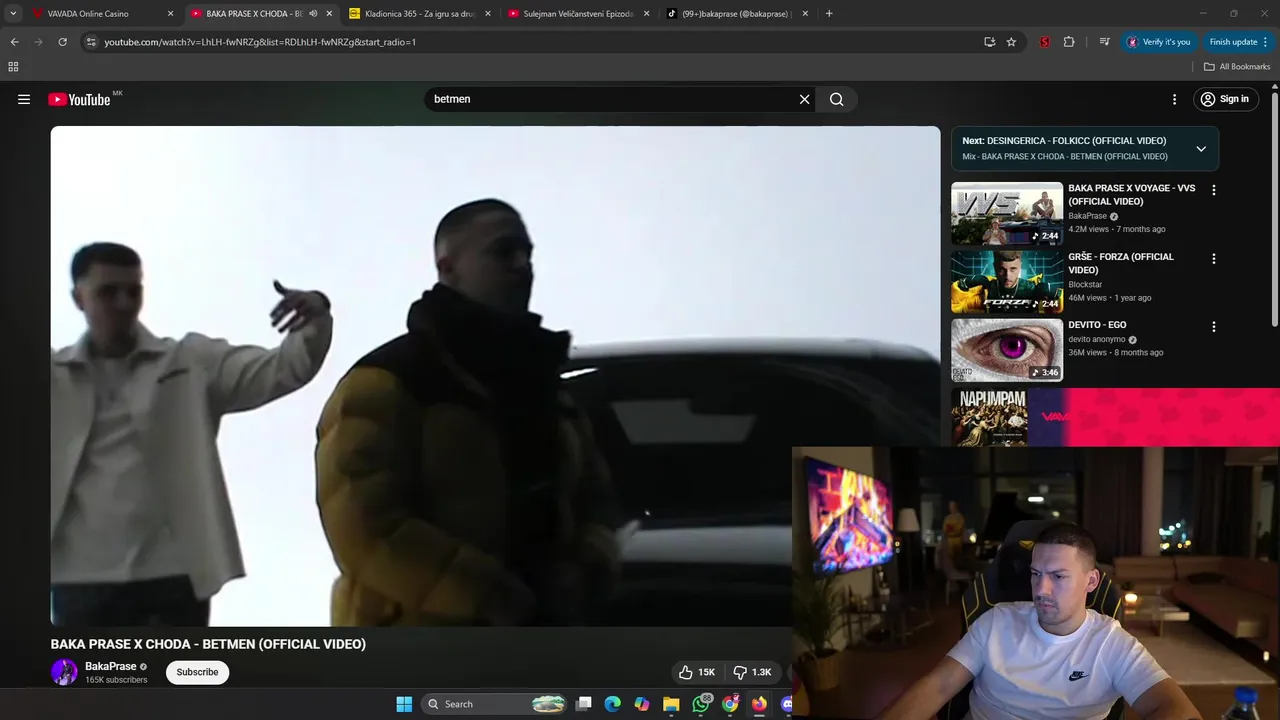Image resolution: width=1280 pixels, height=720 pixels.
Task: Open options for GRŠE - FORZA video
Action: click(1214, 258)
